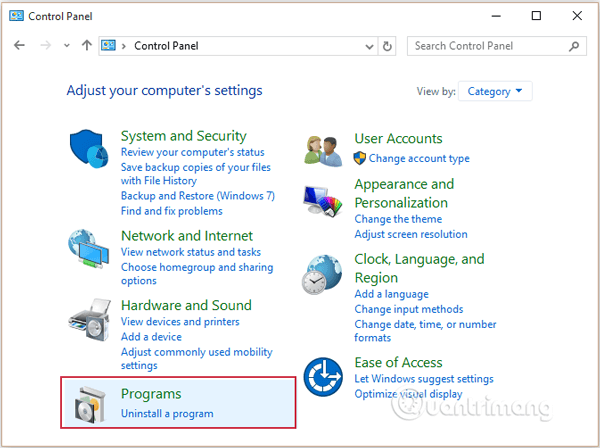Click Optimize visual display
The height and width of the screenshot is (448, 600).
pyautogui.click(x=408, y=394)
